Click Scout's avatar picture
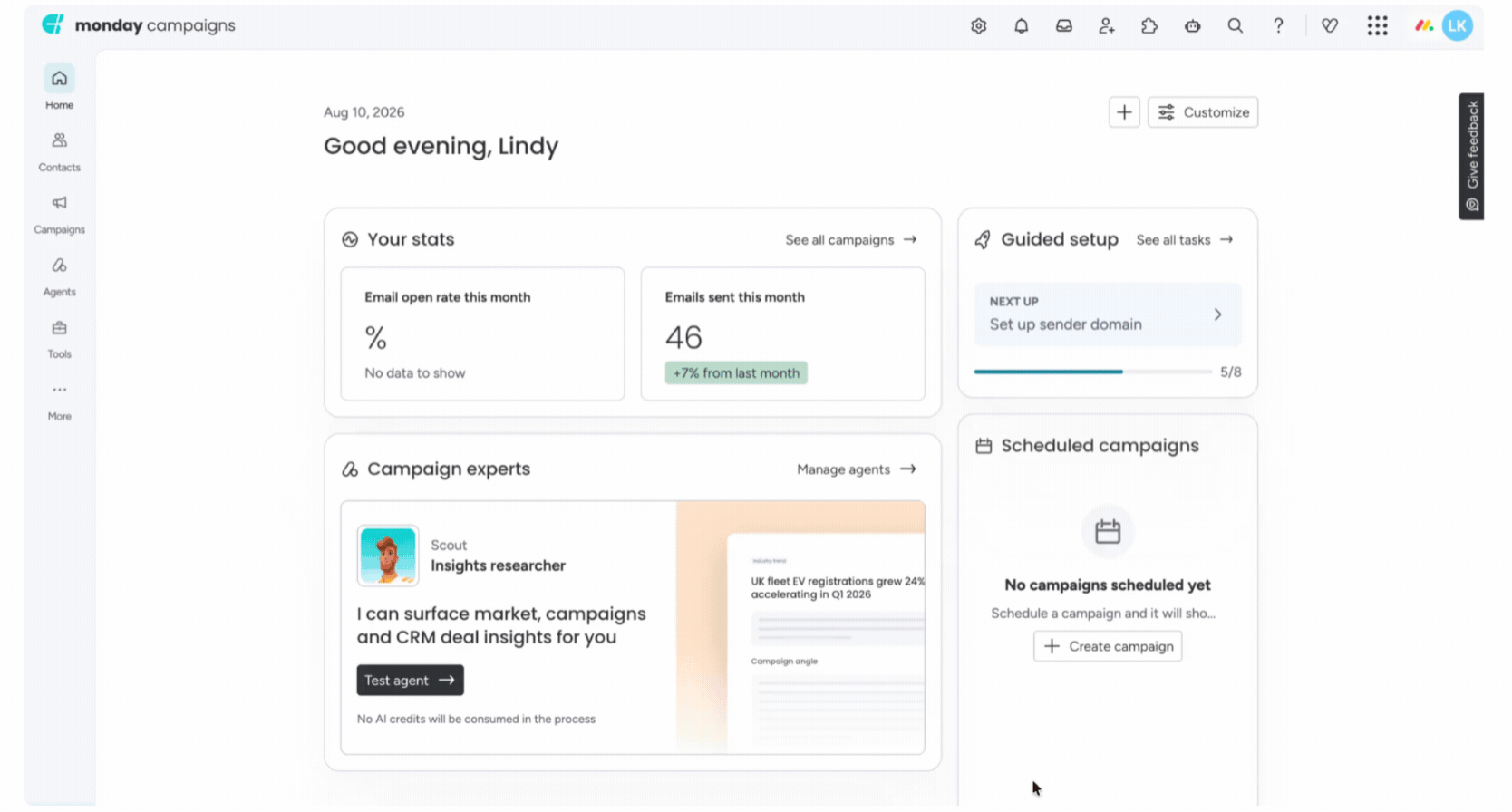The width and height of the screenshot is (1512, 812). click(x=388, y=556)
